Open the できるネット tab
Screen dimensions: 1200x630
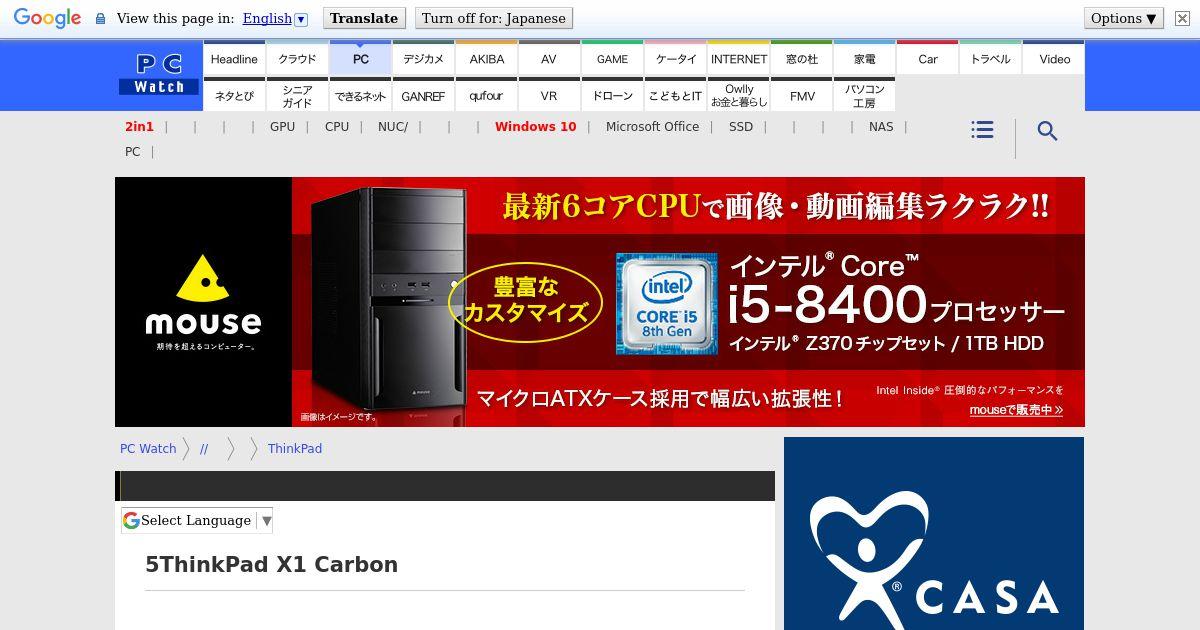(360, 95)
